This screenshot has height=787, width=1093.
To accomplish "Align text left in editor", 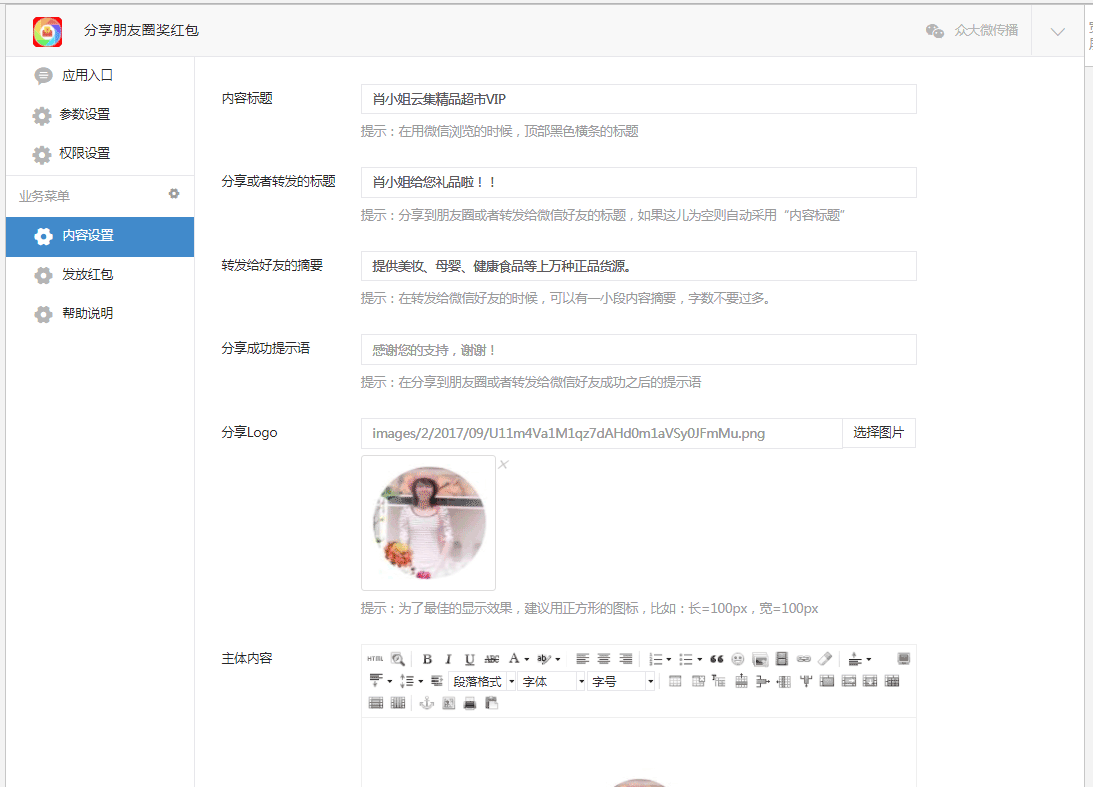I will 583,659.
